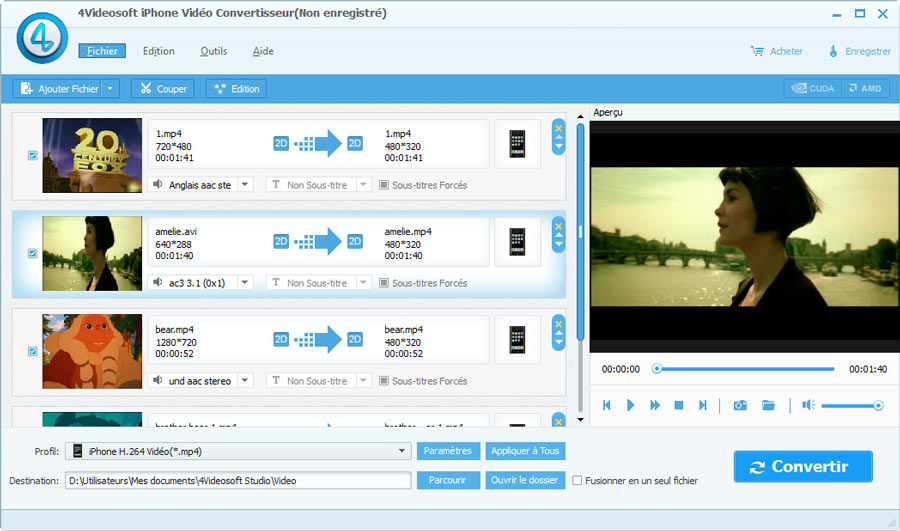Expand the Ajouter Fichier dropdown arrow

110,89
